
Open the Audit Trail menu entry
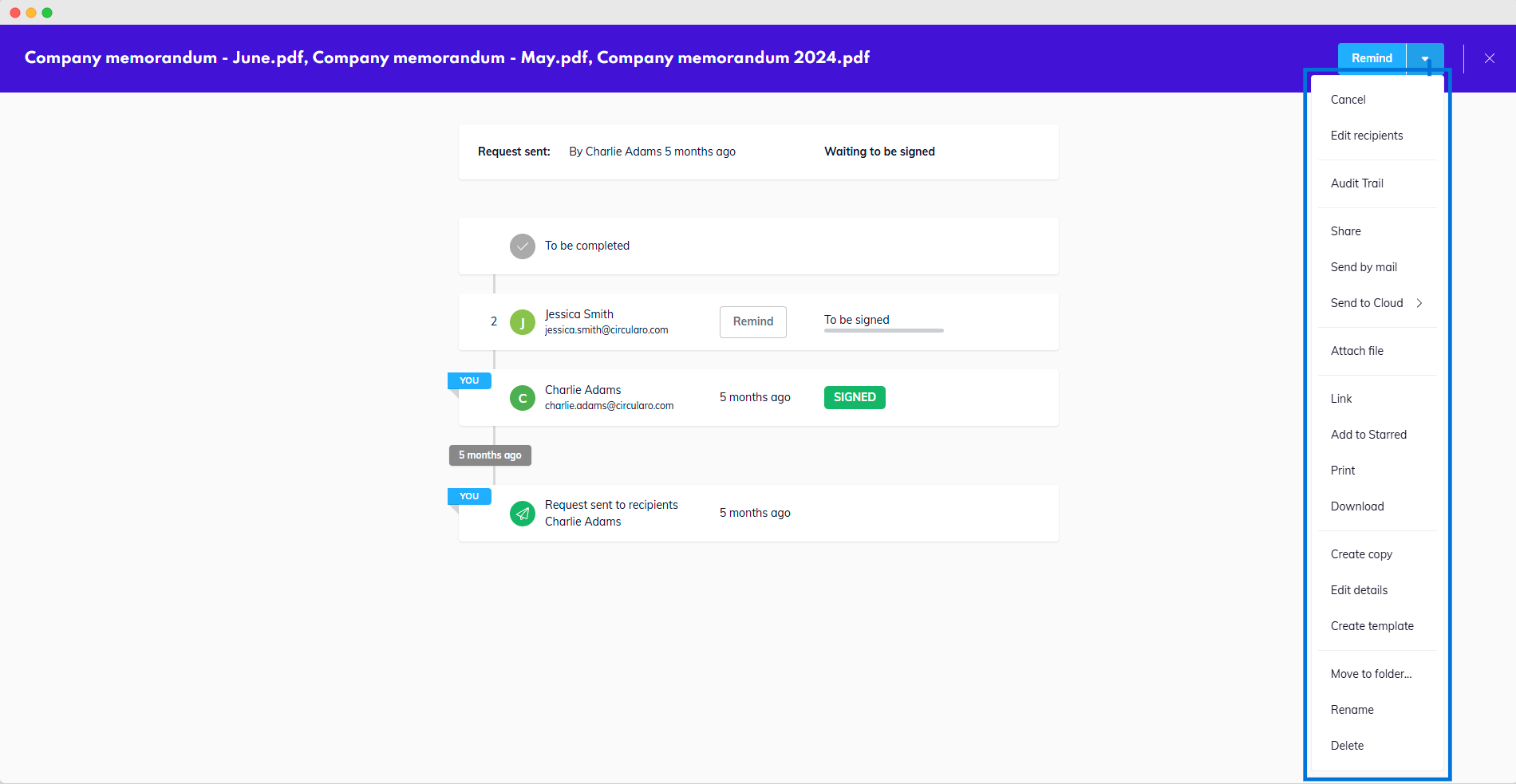pyautogui.click(x=1356, y=183)
